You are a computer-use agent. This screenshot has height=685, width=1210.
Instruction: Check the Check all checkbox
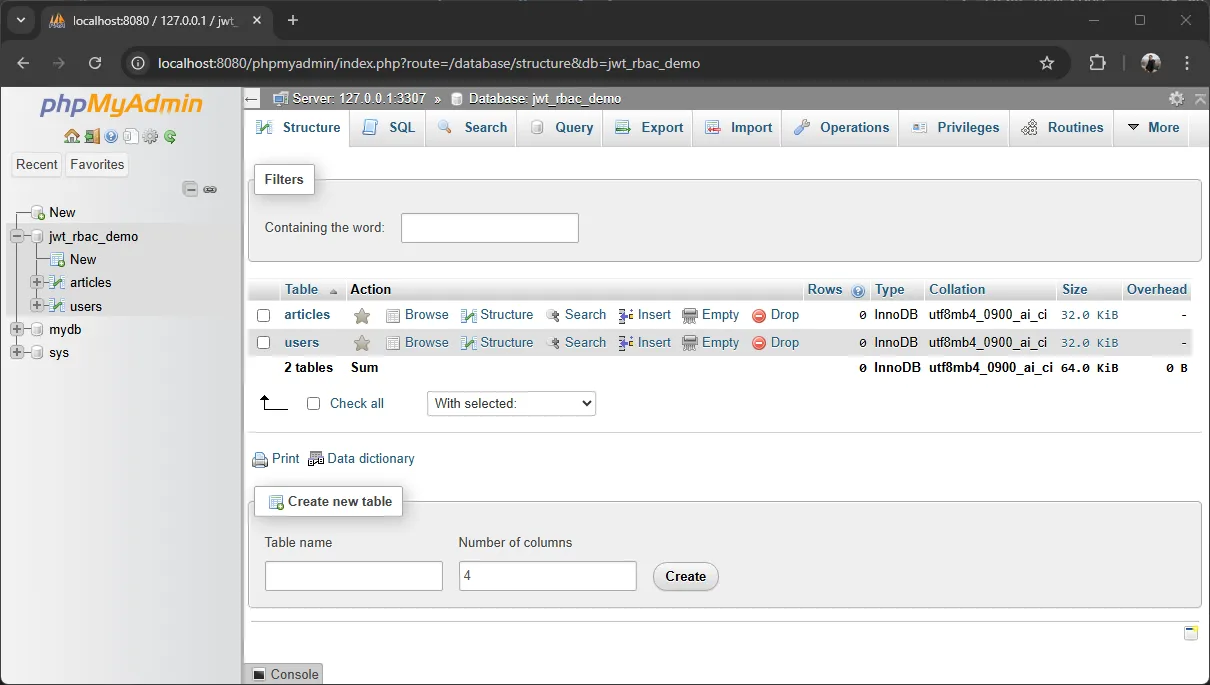313,404
